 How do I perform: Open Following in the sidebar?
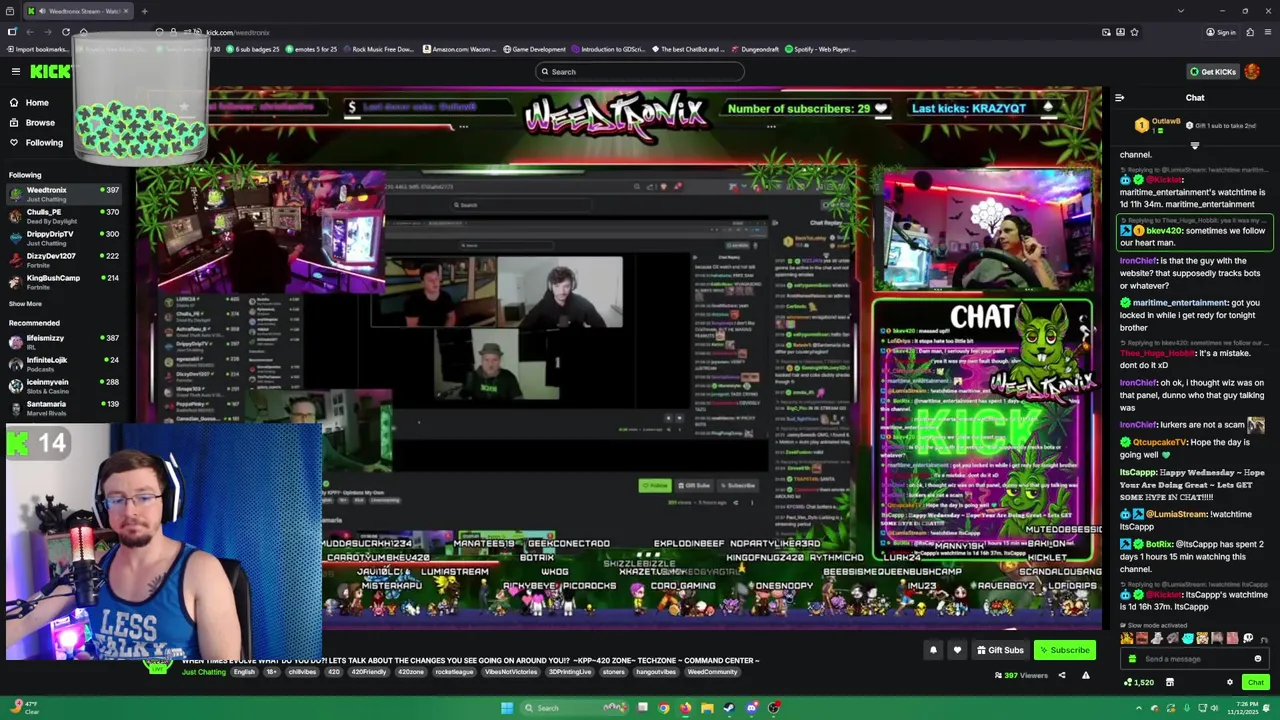44,142
